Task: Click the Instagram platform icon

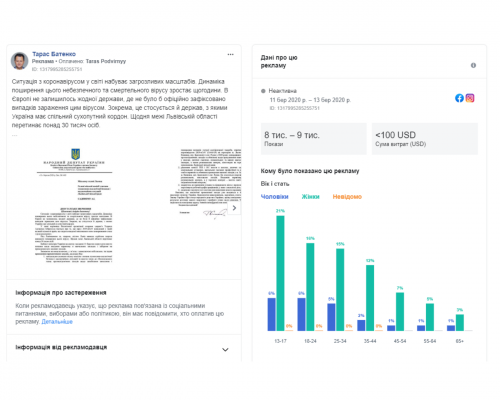Action: pyautogui.click(x=470, y=98)
